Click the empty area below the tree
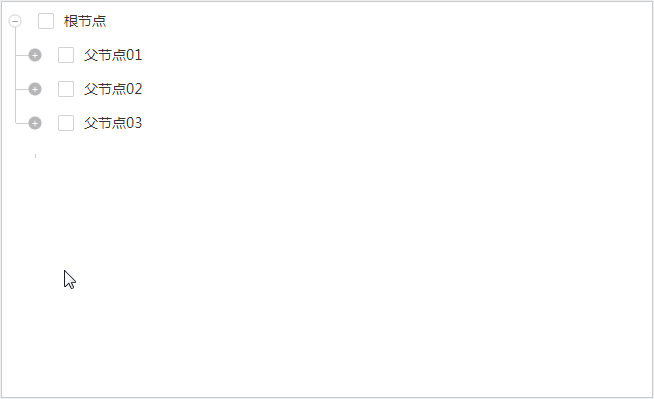Screen dimensions: 654x399 327,267
